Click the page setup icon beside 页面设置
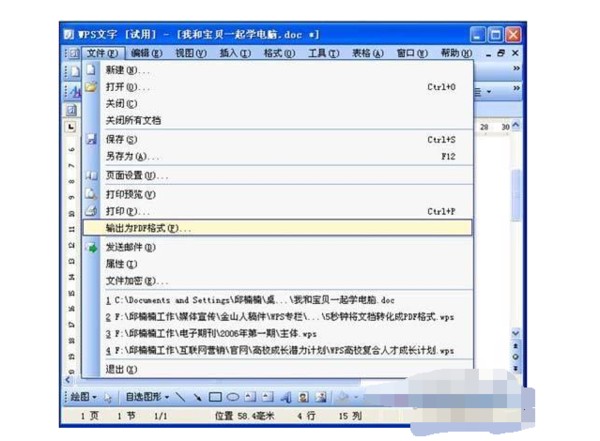Screen dimensions: 600x441 tap(91, 176)
